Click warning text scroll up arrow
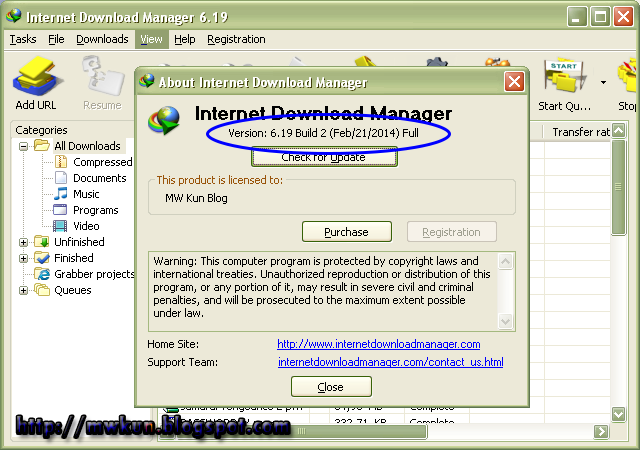Screen dimensions: 640x450 click(x=505, y=261)
